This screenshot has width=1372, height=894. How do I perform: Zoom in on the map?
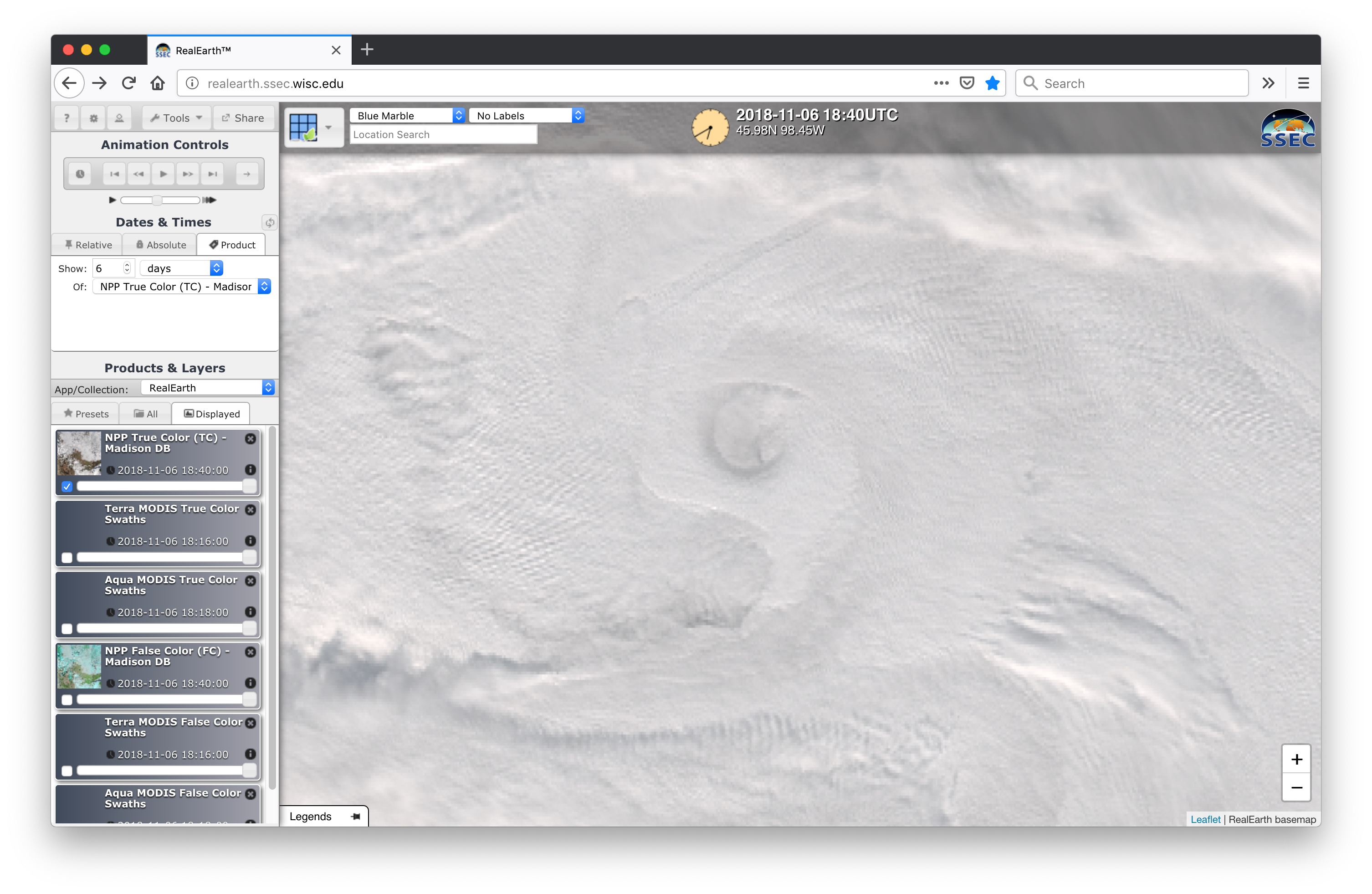coord(1296,759)
